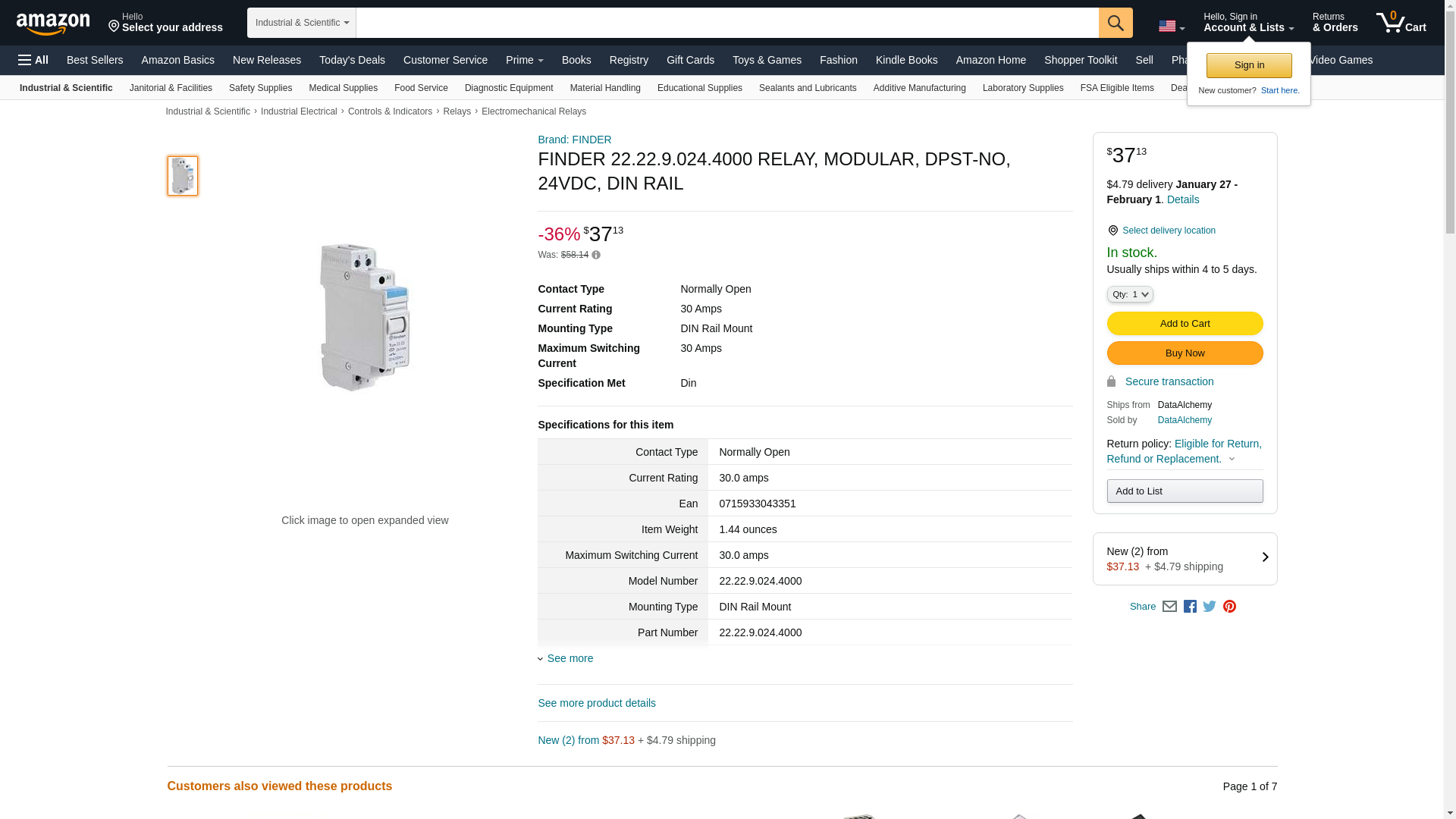
Task: Expand See more specifications
Action: point(569,658)
